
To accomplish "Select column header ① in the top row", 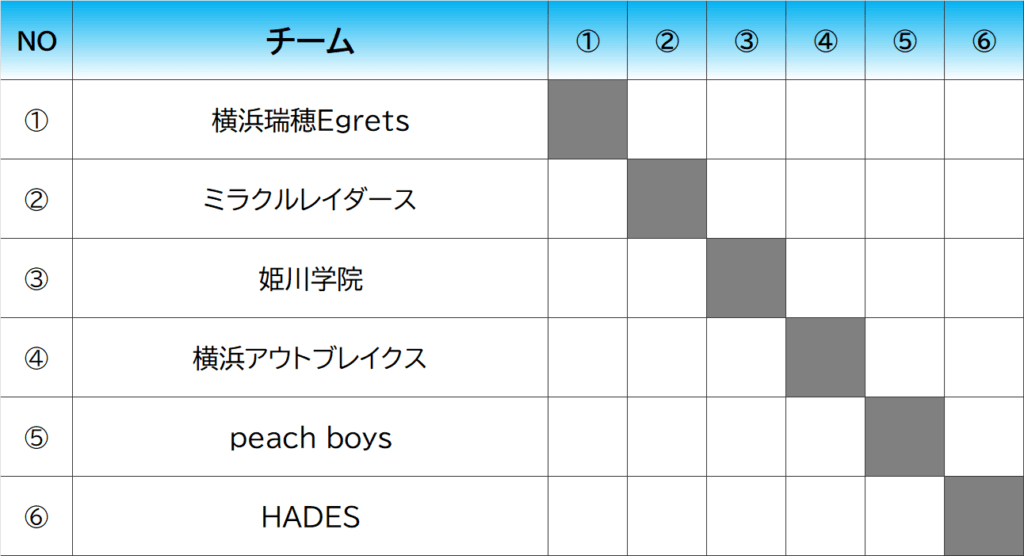I will [588, 41].
